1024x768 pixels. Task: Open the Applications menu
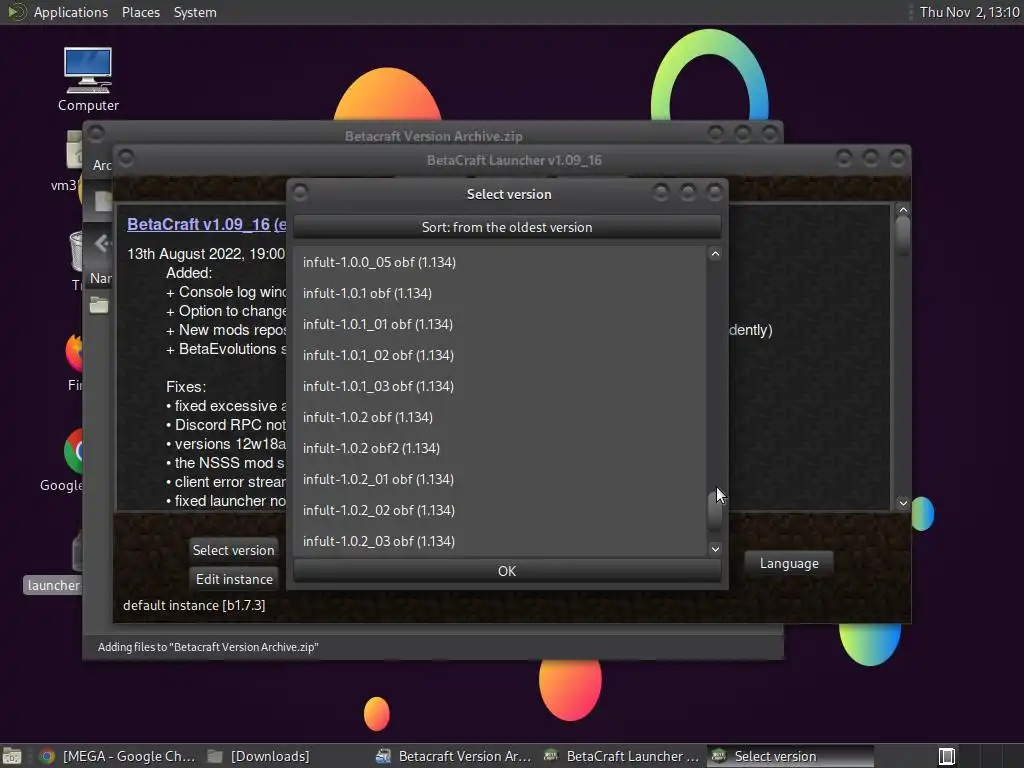(71, 12)
